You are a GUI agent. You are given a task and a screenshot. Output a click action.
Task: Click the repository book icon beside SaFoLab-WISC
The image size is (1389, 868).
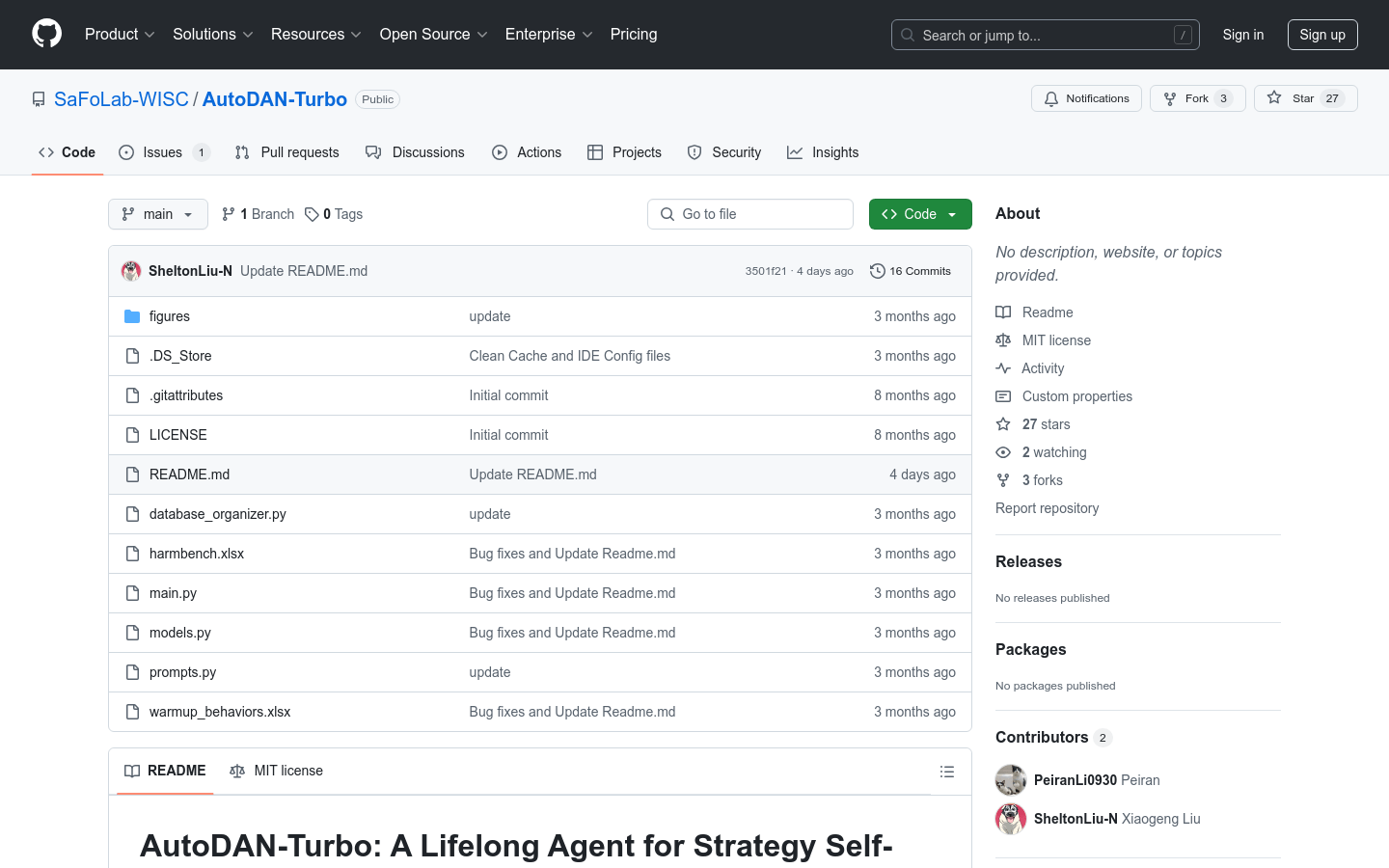tap(39, 99)
